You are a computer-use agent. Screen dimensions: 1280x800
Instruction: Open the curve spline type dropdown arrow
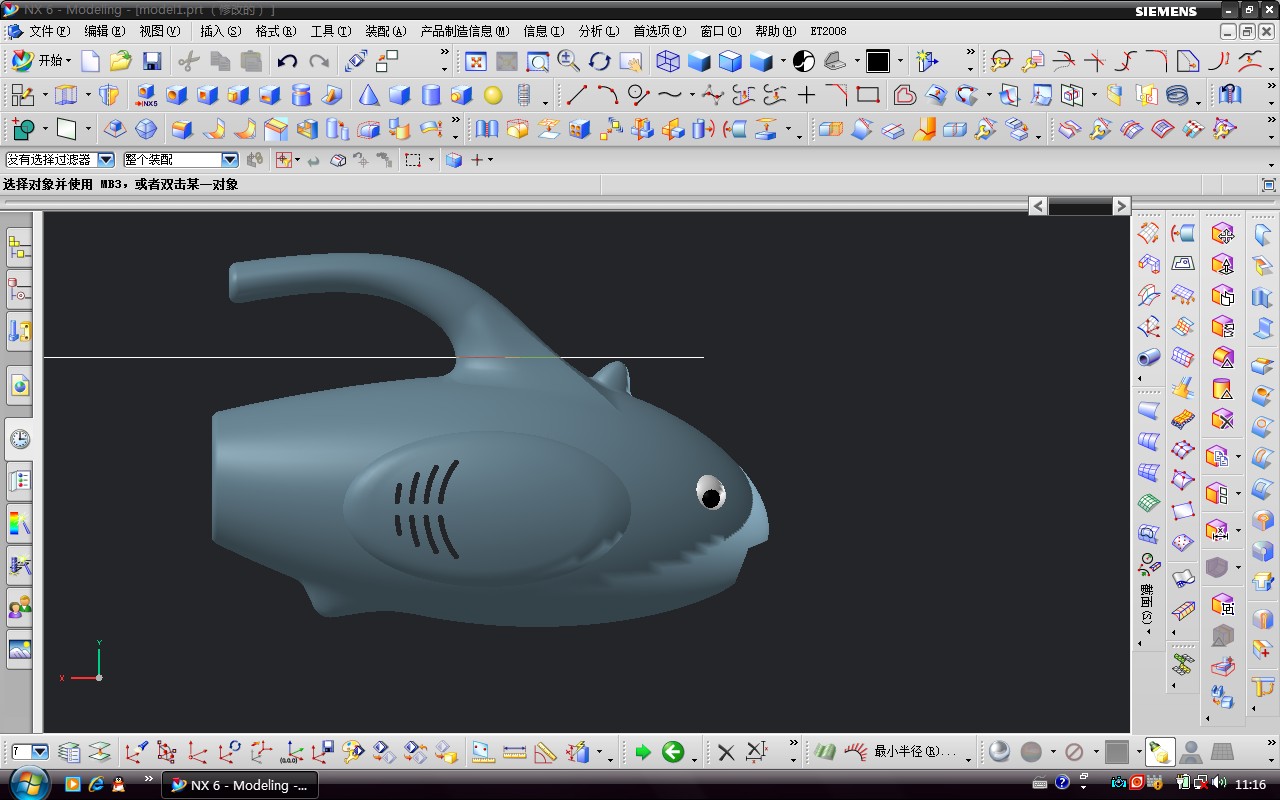coord(691,96)
